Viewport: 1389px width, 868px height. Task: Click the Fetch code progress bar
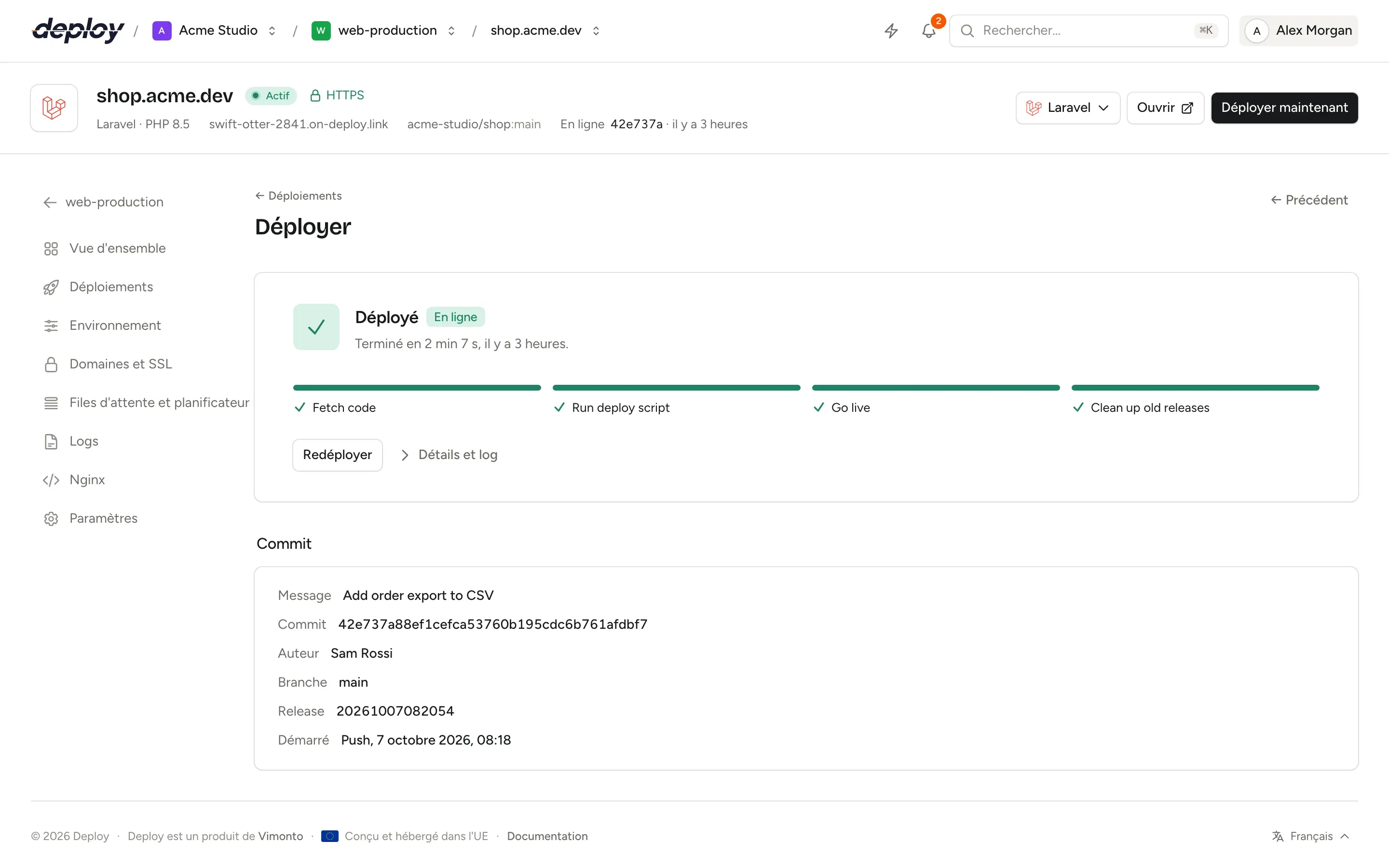417,388
